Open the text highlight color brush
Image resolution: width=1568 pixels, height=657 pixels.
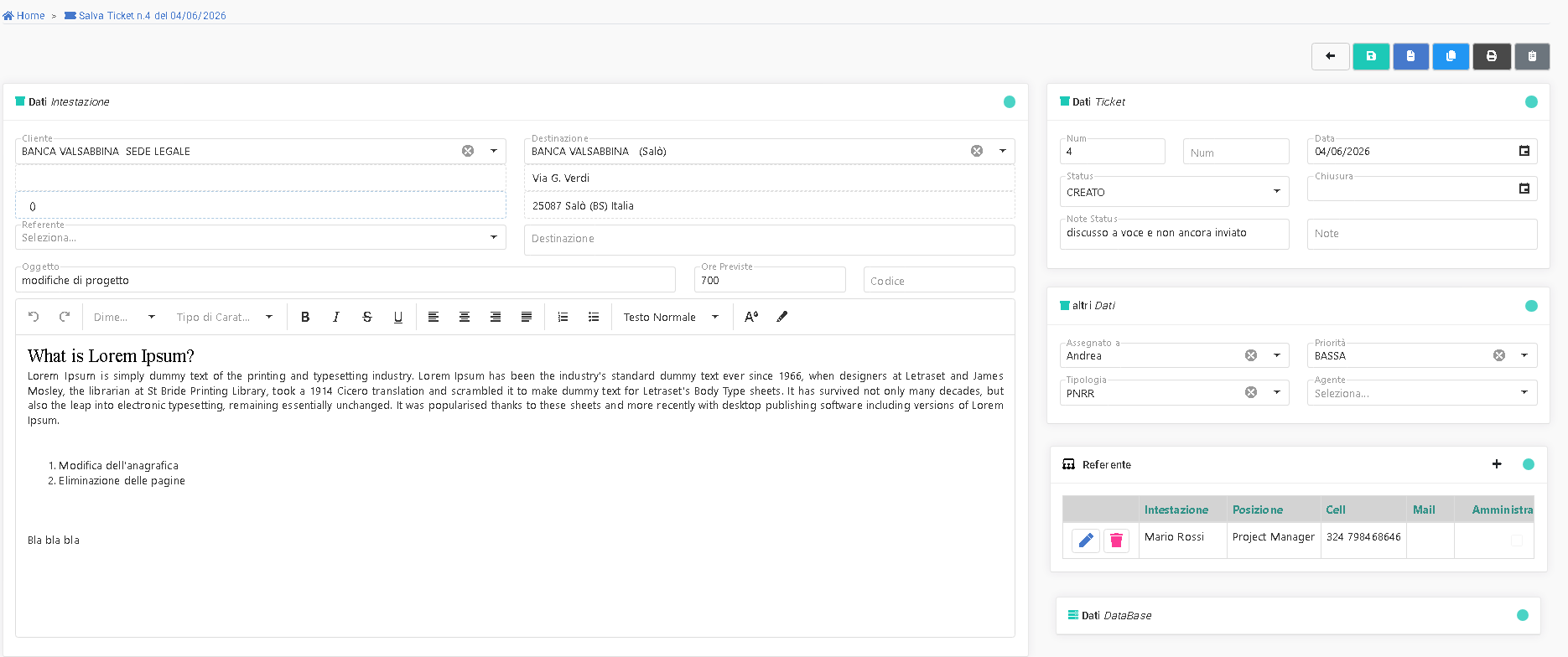pyautogui.click(x=782, y=317)
